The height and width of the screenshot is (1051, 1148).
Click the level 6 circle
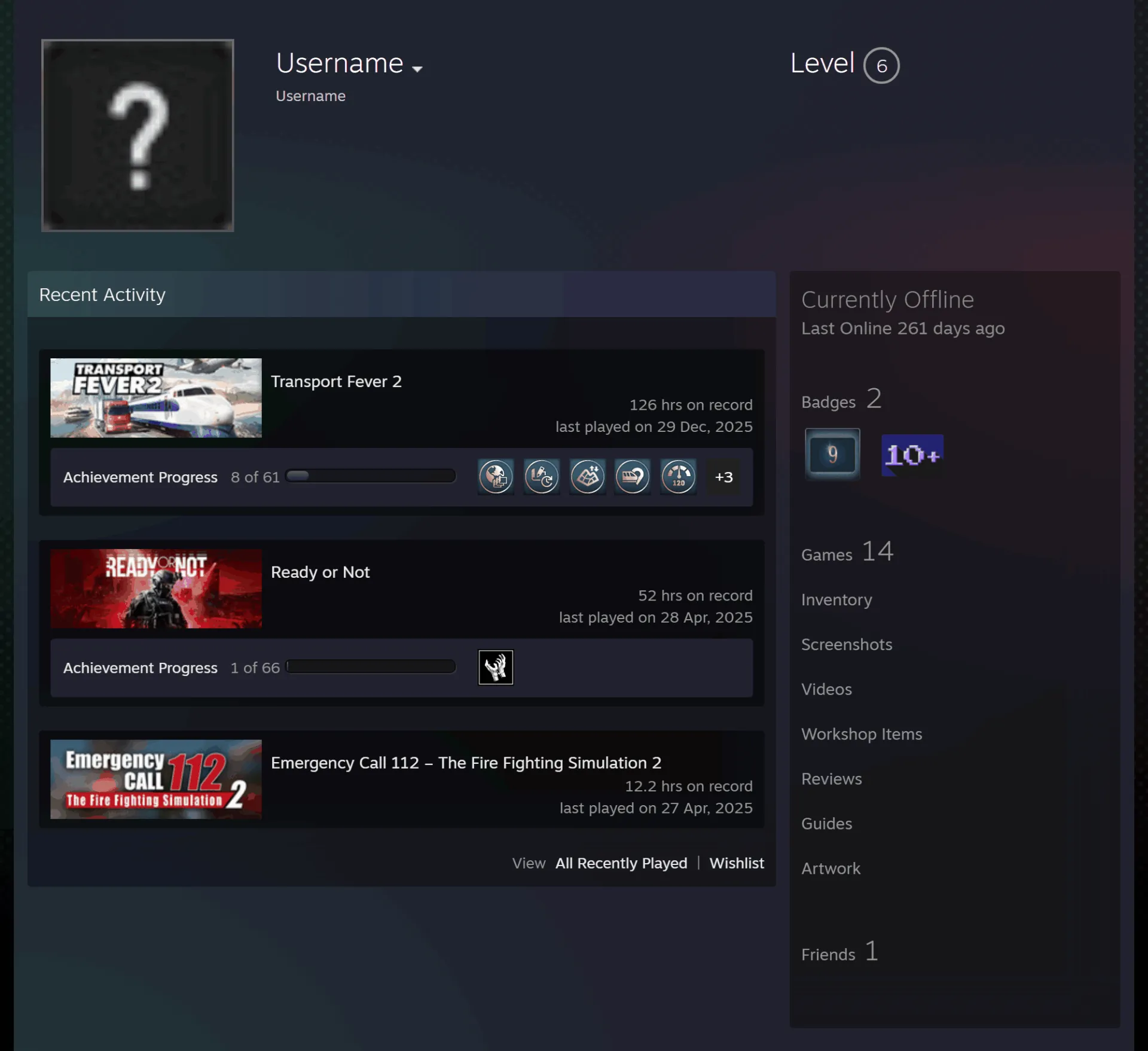click(881, 65)
